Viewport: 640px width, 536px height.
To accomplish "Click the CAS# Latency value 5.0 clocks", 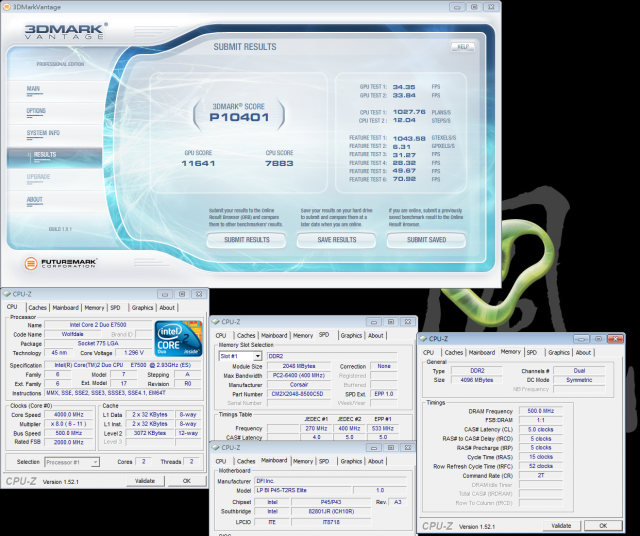I will [x=541, y=429].
